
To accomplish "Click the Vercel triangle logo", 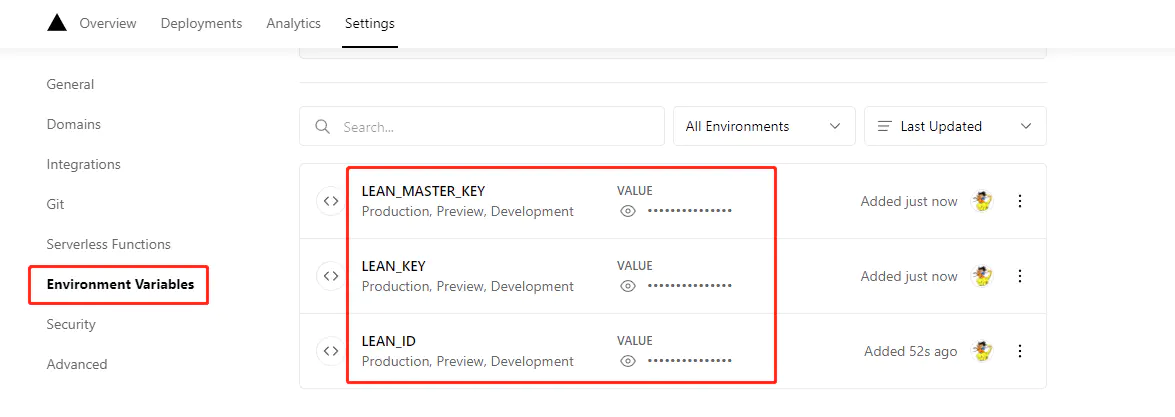I will click(x=57, y=23).
